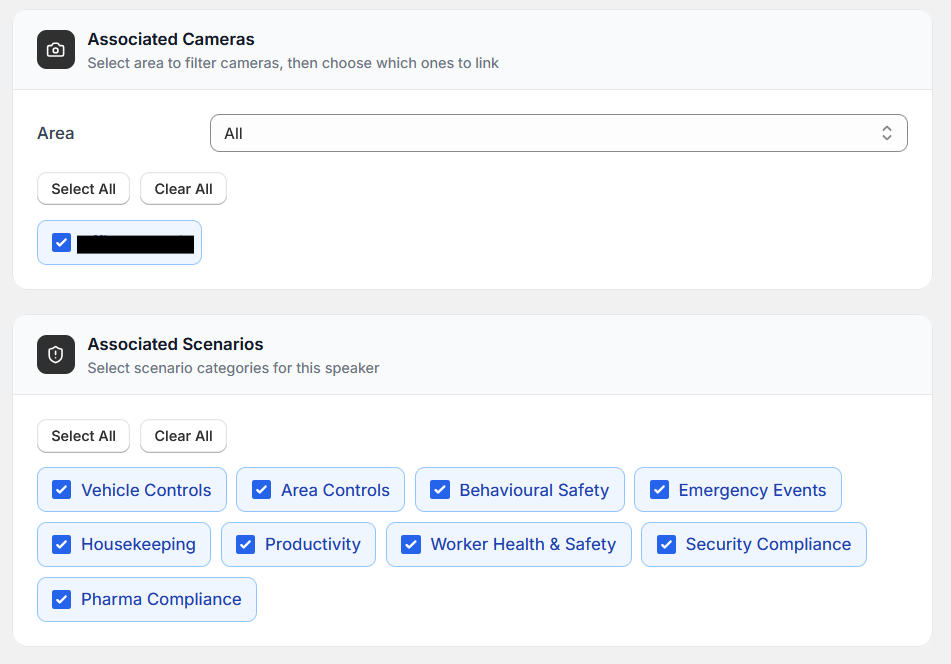Click Select All under Associated Scenarios
The width and height of the screenshot is (951, 664).
pos(84,436)
